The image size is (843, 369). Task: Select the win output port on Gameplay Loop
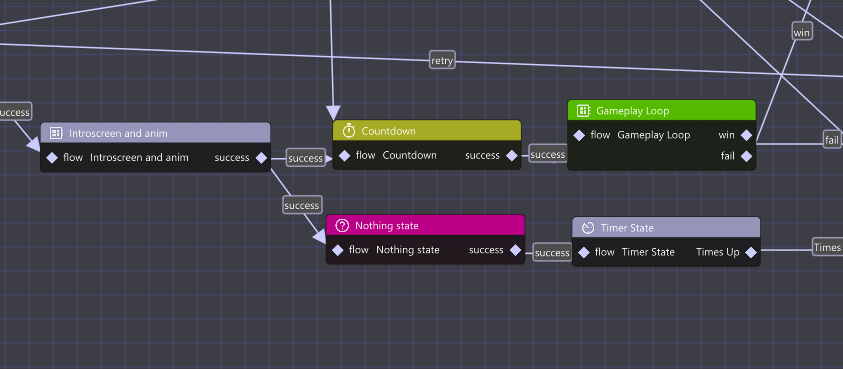tap(746, 135)
